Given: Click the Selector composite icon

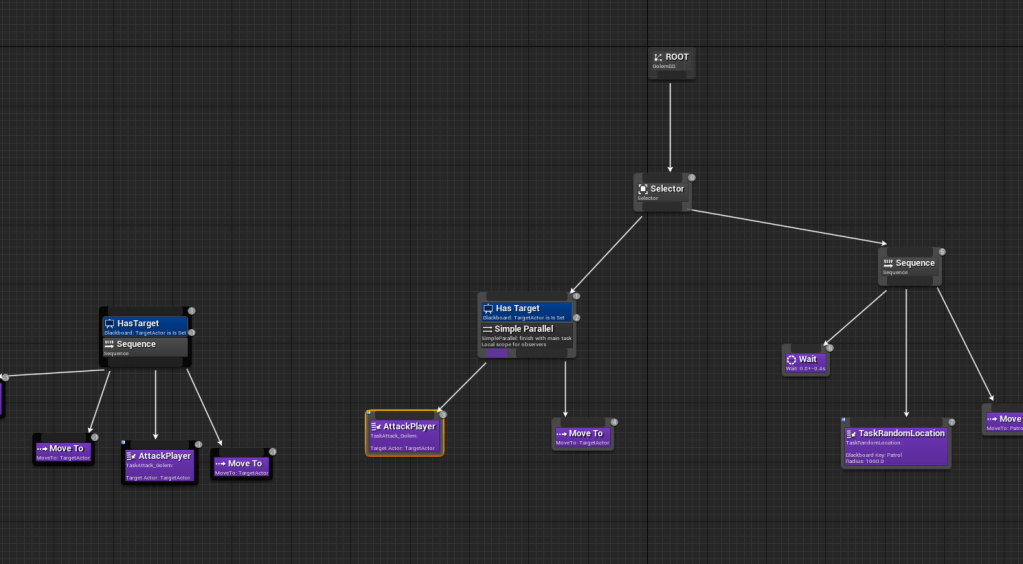Looking at the screenshot, I should click(x=643, y=189).
